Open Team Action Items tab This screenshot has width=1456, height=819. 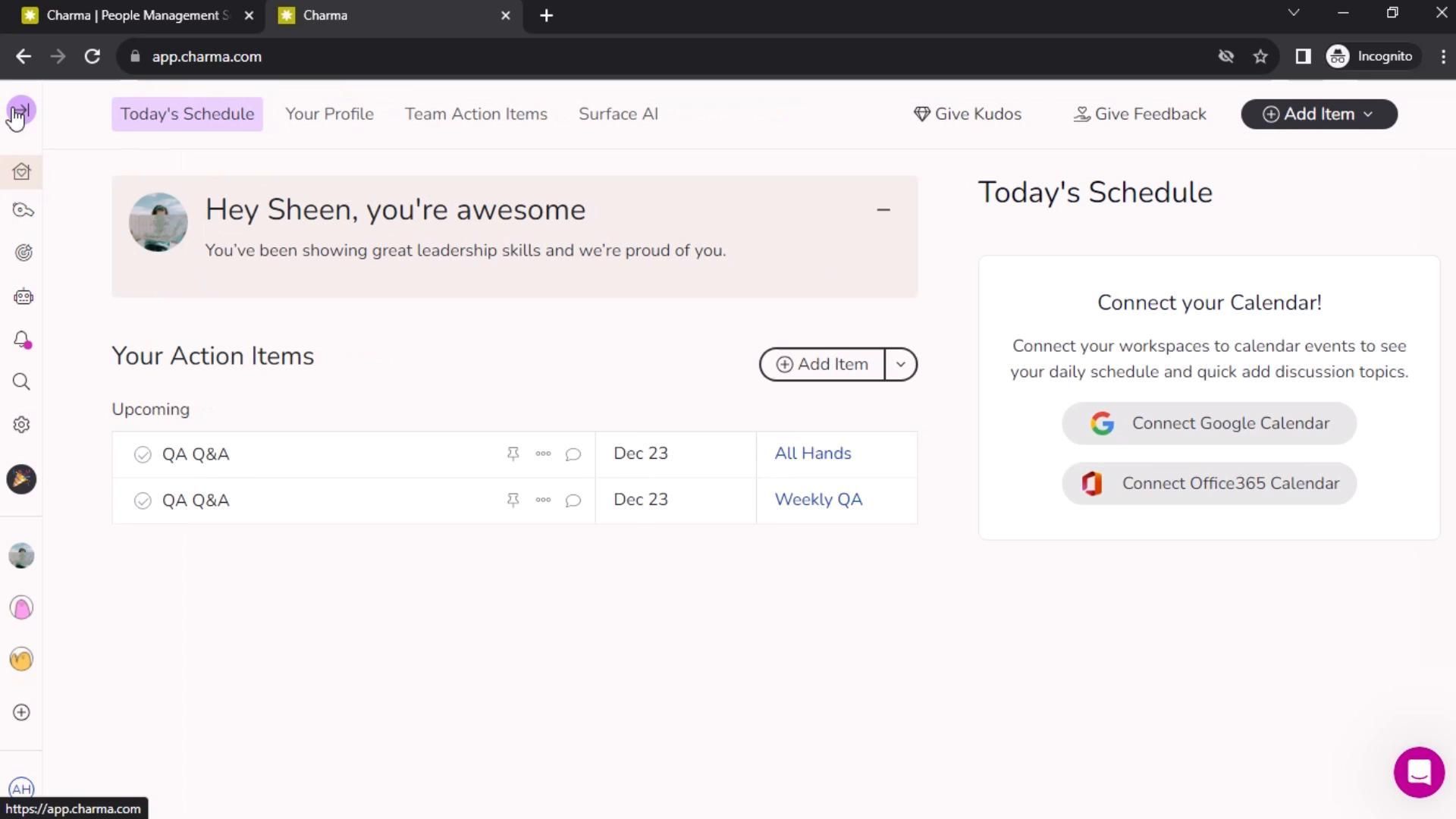point(475,114)
